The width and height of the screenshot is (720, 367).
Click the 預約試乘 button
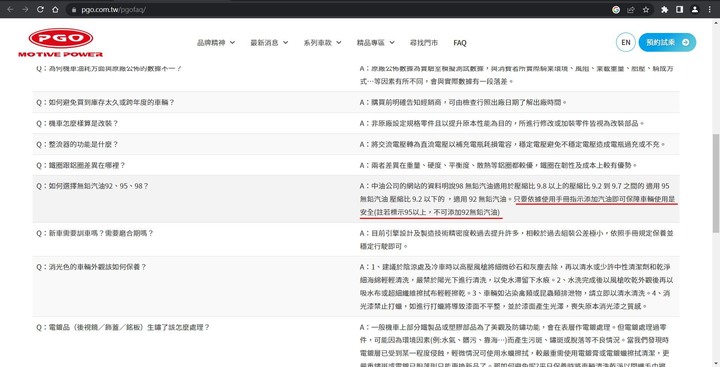pos(667,42)
